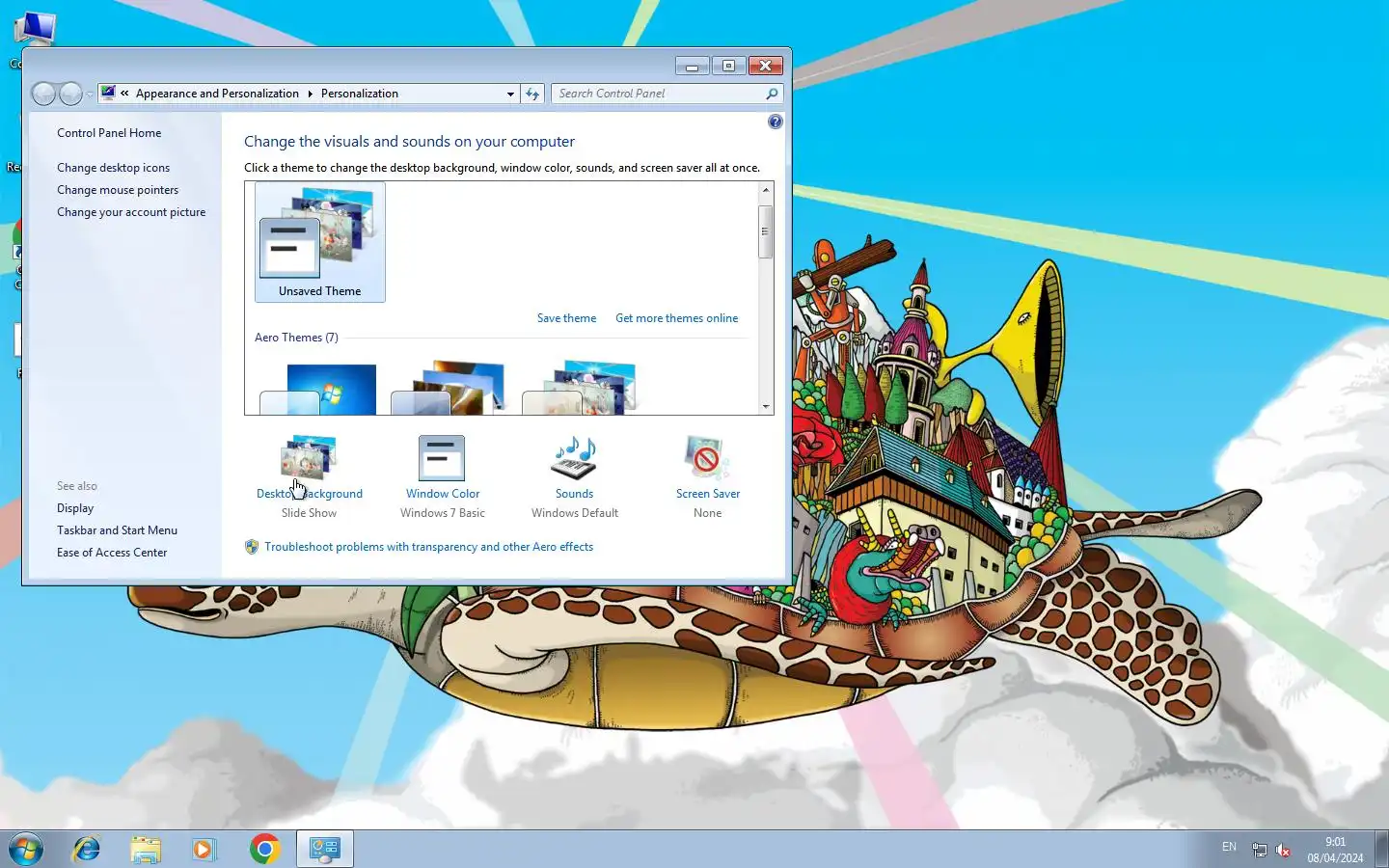
Task: Open Display under See also
Action: (75, 508)
